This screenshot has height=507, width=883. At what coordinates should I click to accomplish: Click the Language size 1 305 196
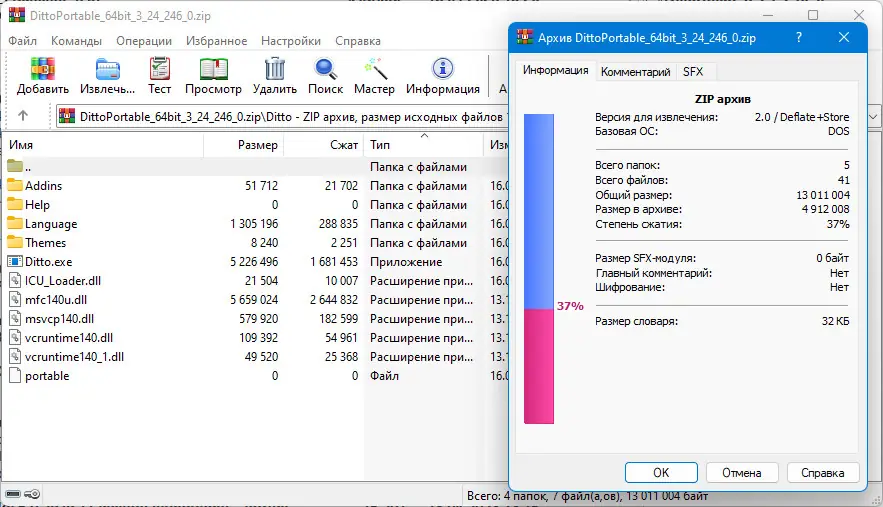[254, 224]
